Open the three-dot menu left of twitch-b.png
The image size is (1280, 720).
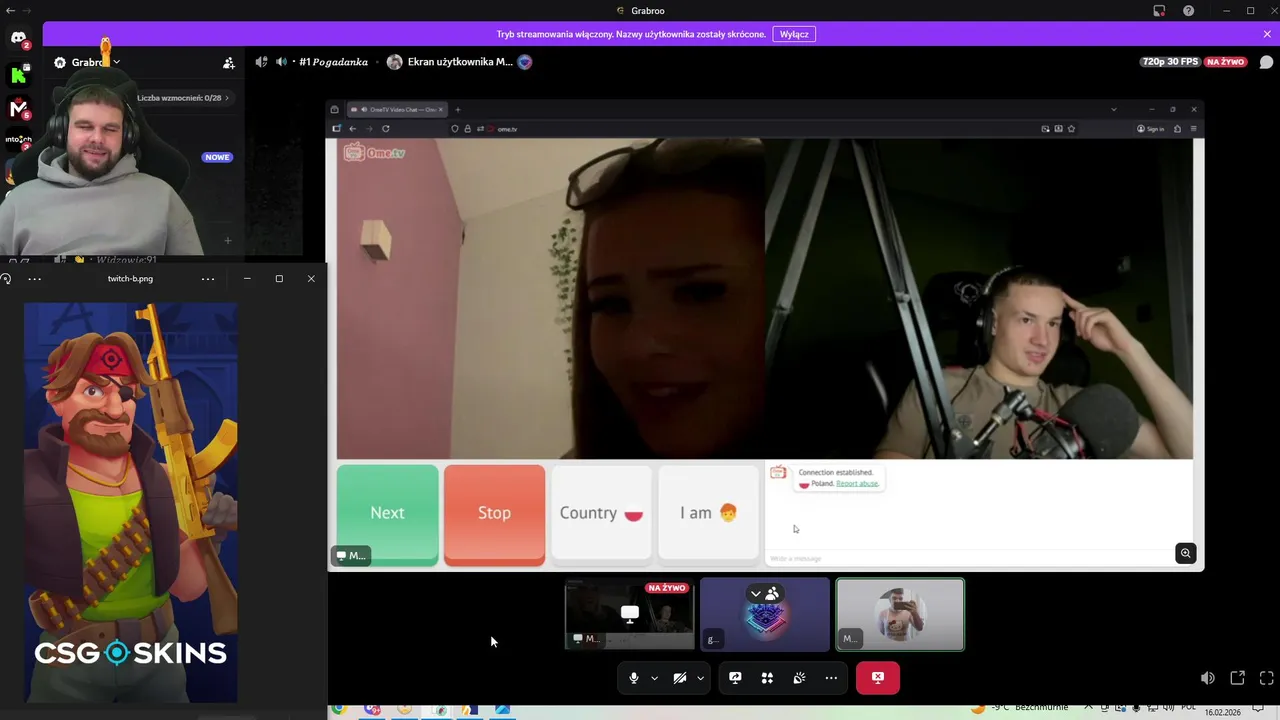[35, 279]
